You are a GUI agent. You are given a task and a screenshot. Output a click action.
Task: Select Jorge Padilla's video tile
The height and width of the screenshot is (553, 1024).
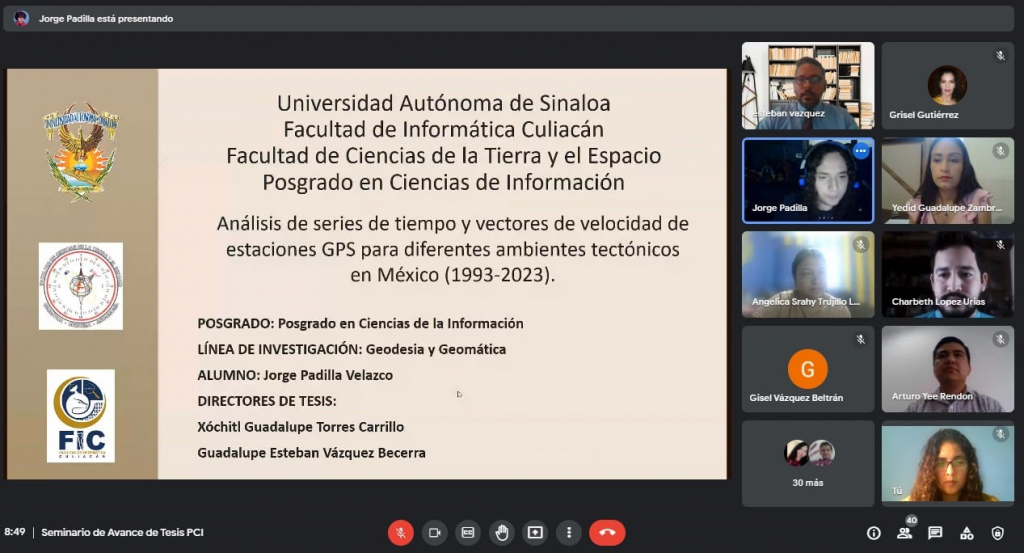[808, 181]
